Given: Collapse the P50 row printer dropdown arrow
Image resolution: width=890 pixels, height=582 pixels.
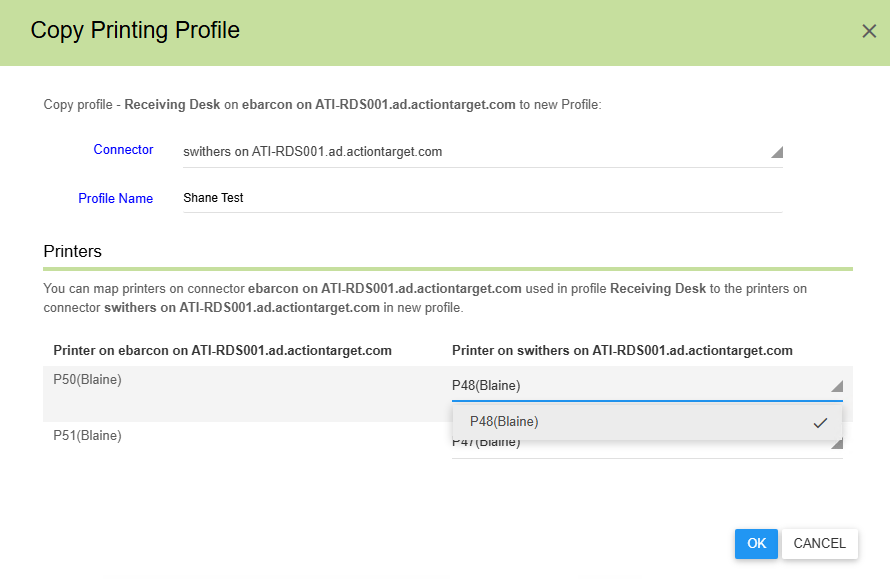Looking at the screenshot, I should (836, 387).
